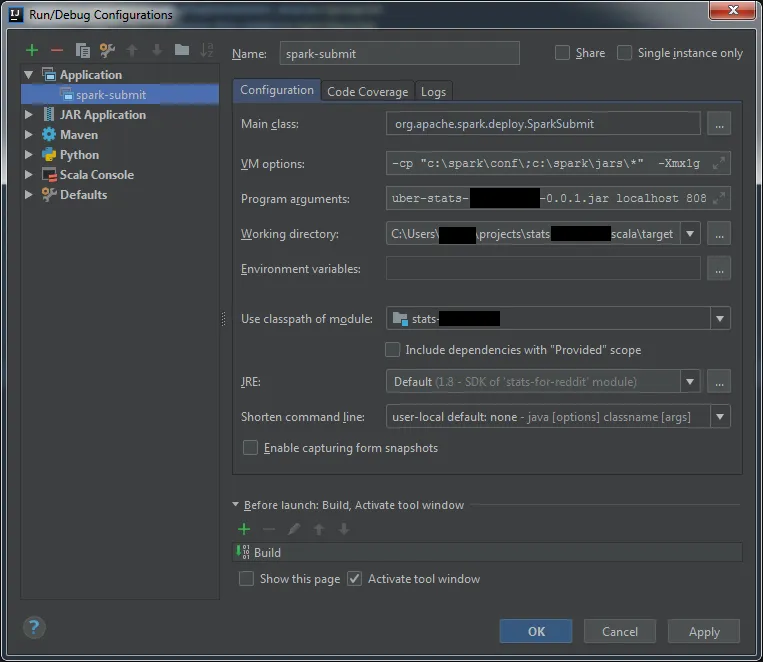Collapse Before launch section triangle
763x662 pixels.
(x=236, y=504)
